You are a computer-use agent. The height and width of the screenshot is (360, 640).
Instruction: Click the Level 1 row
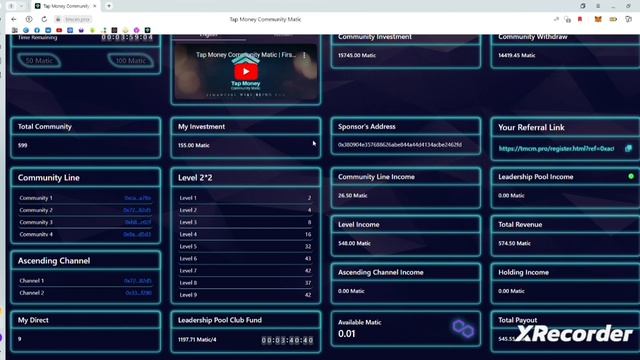coord(245,198)
